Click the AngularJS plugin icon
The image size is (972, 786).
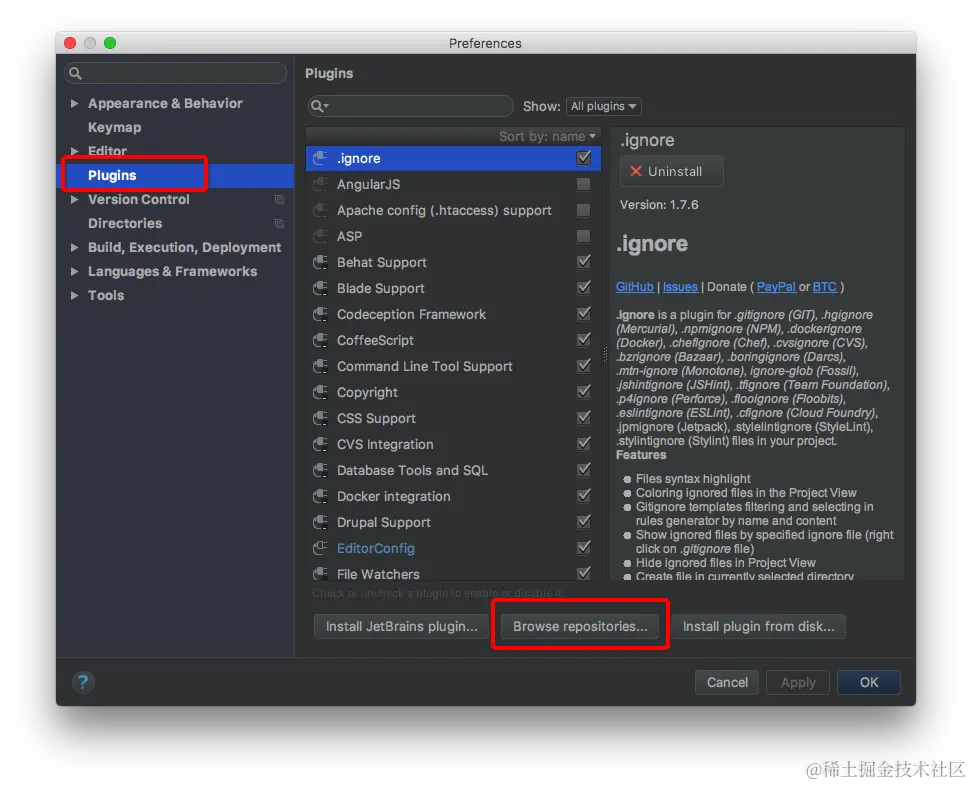[x=320, y=184]
